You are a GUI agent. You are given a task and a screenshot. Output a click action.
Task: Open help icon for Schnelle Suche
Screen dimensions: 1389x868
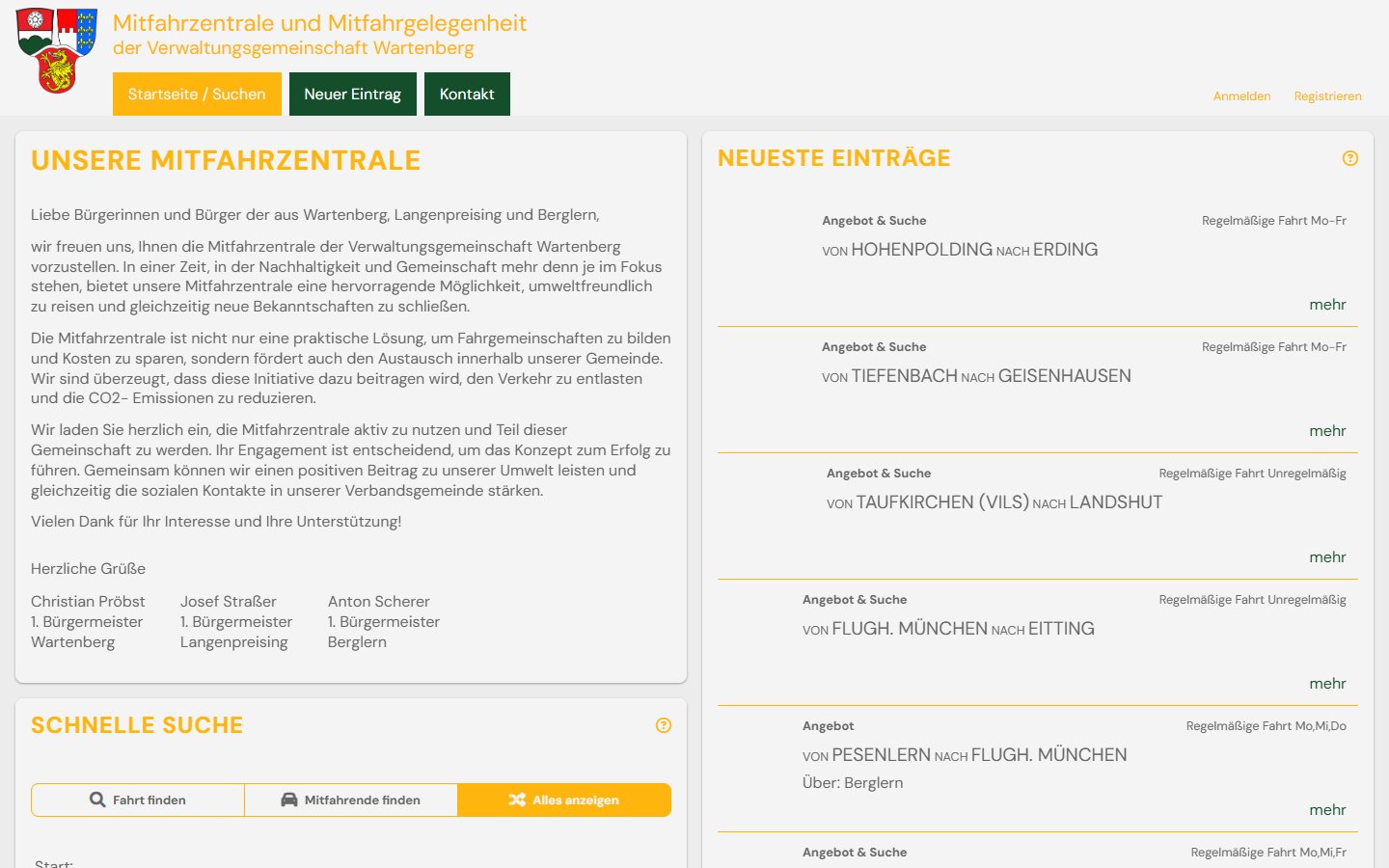click(x=664, y=725)
